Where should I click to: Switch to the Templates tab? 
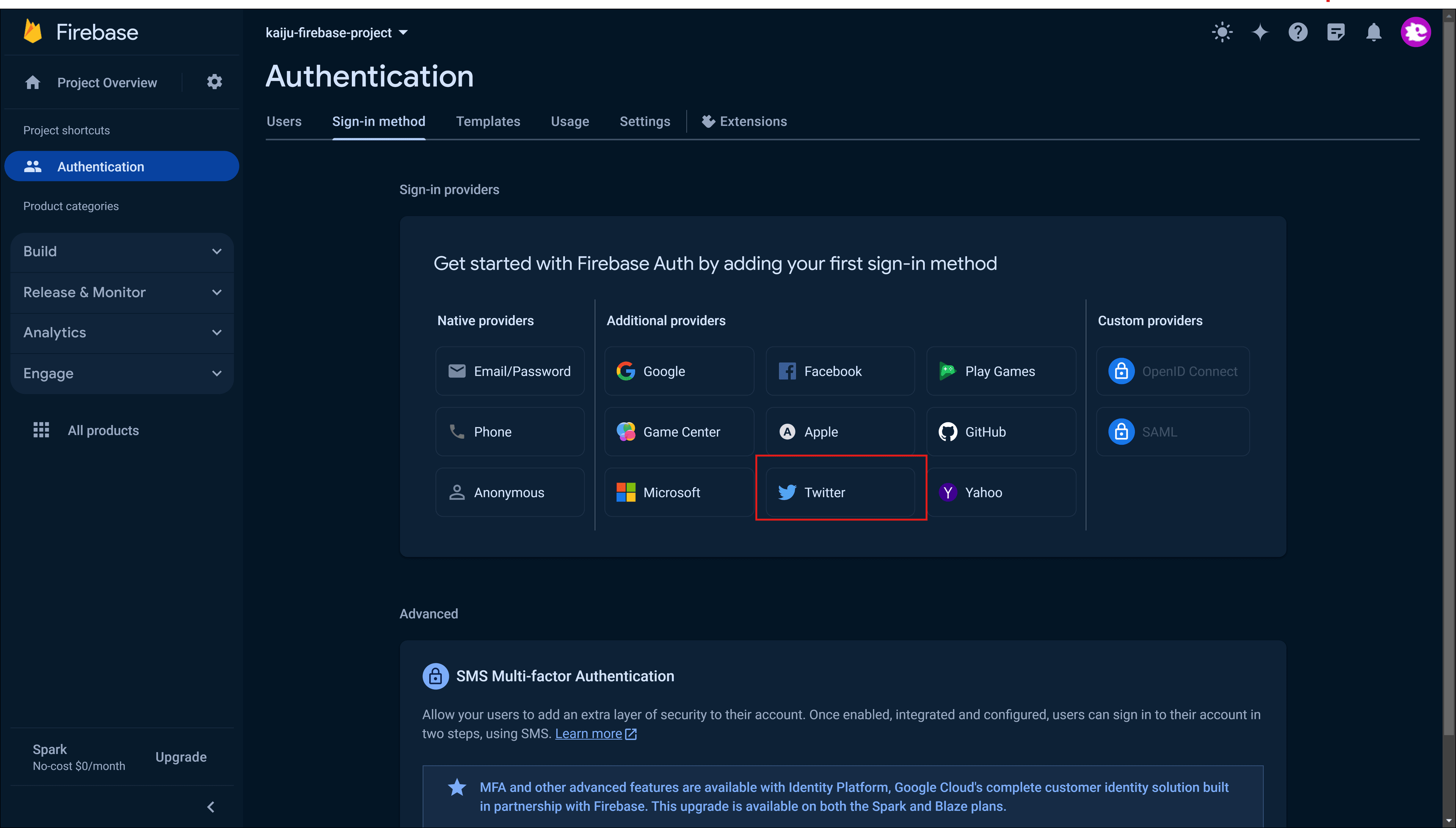coord(488,121)
